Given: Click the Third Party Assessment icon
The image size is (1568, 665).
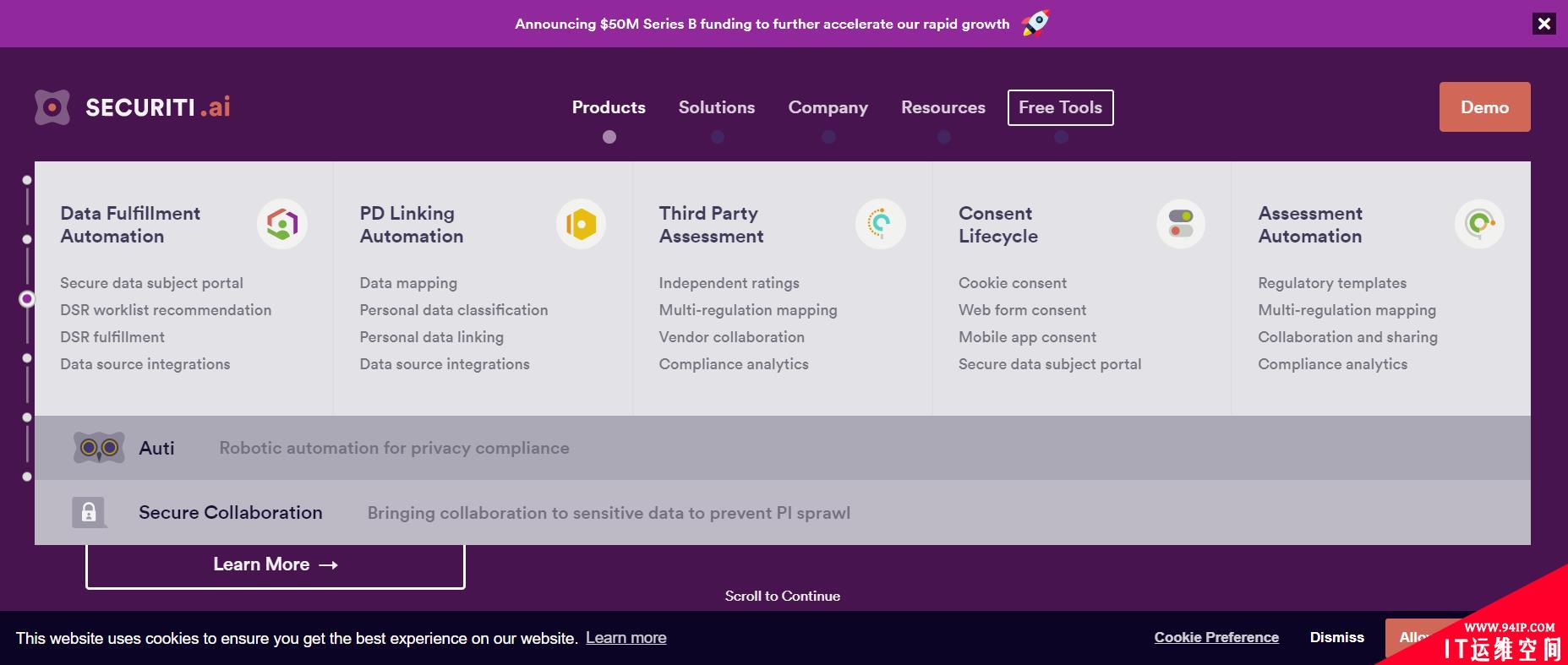Looking at the screenshot, I should point(881,224).
